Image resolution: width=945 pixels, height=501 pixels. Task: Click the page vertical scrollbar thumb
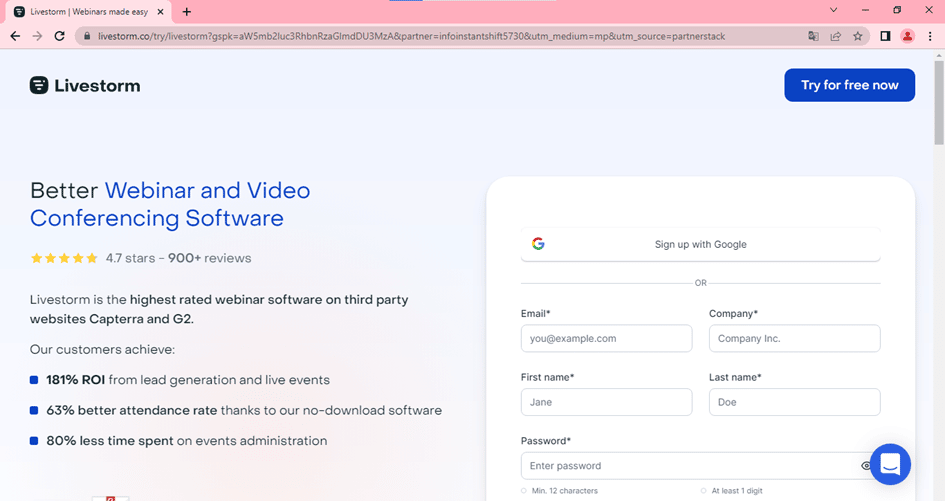(938, 102)
